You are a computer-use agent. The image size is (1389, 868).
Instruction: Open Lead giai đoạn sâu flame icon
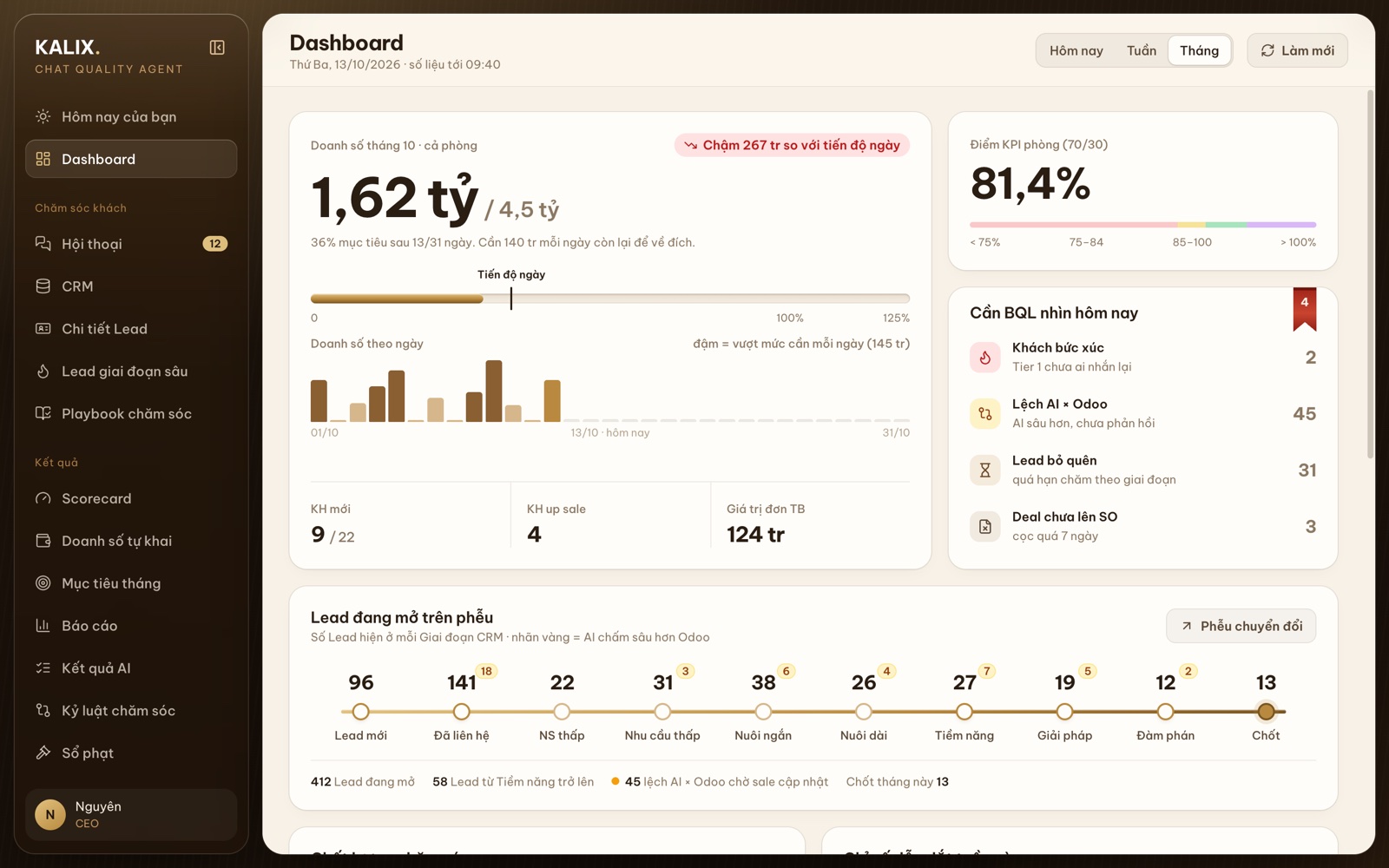click(x=43, y=372)
